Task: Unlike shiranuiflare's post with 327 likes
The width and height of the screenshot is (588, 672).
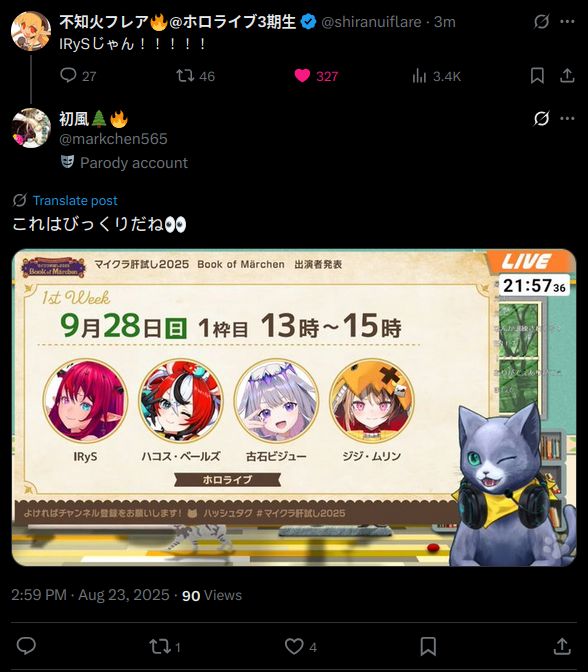Action: (302, 76)
